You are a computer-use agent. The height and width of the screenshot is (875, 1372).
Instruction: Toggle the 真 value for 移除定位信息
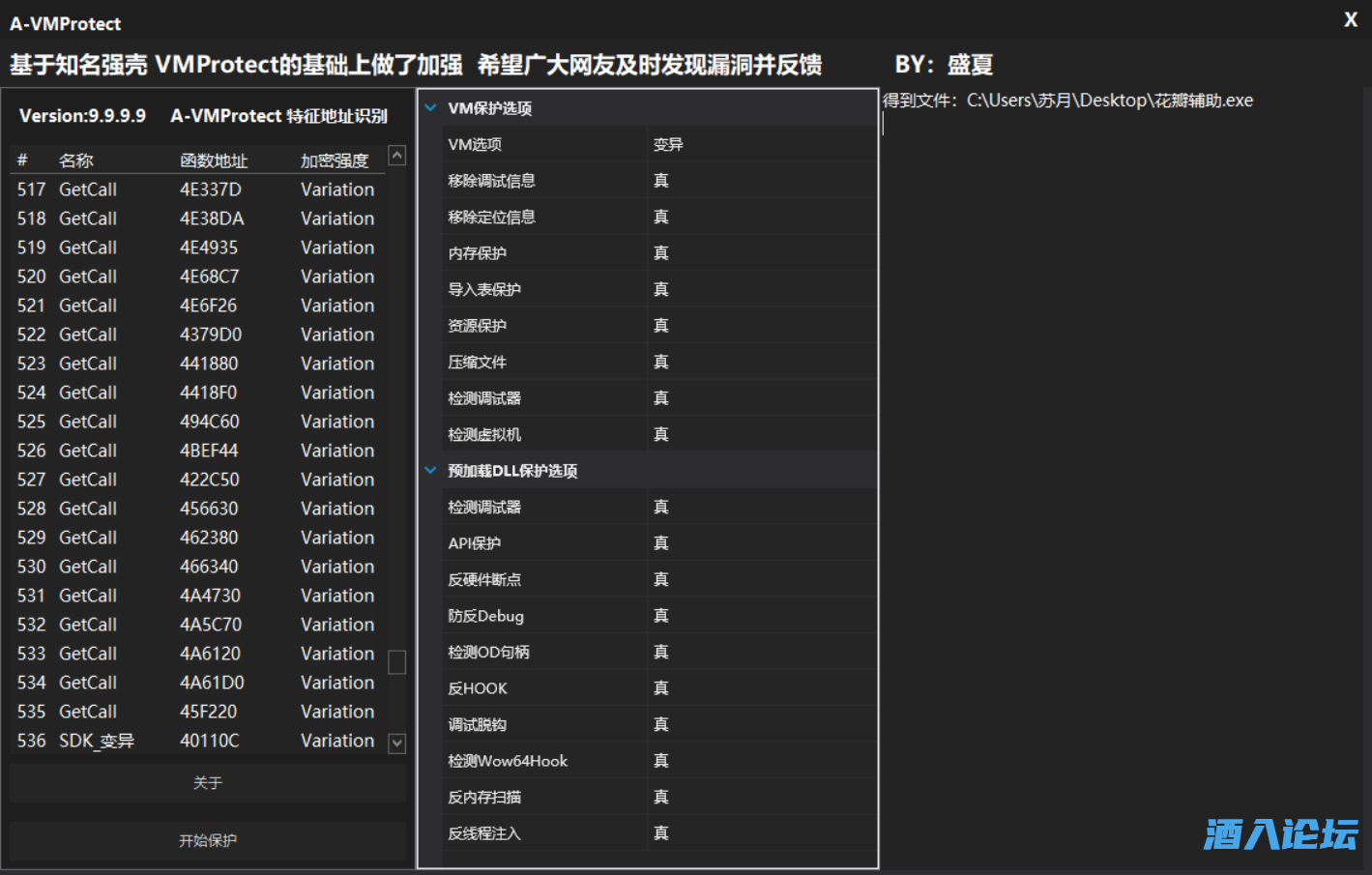[x=762, y=218]
